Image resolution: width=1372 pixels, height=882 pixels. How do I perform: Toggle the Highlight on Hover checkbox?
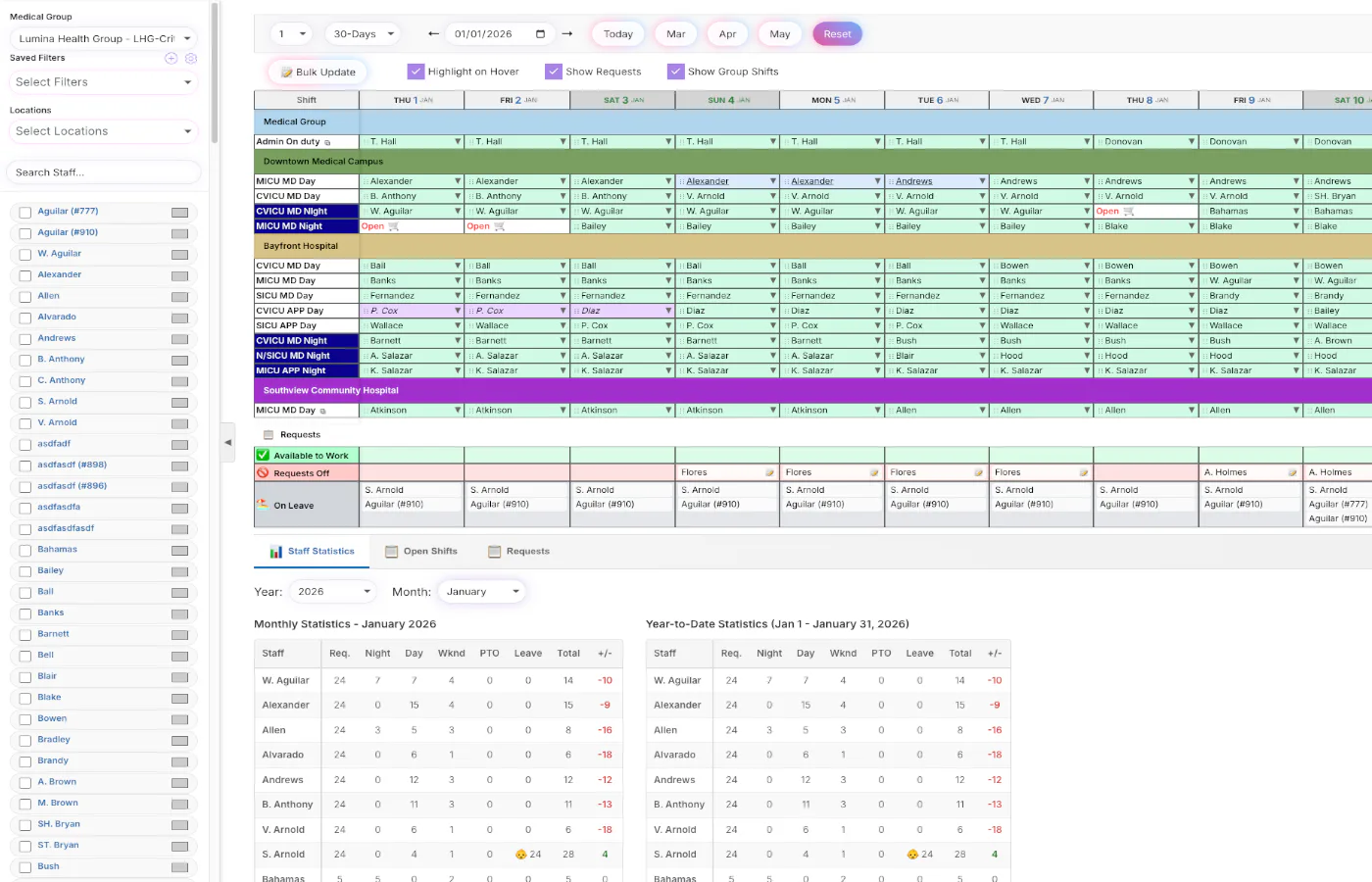click(x=416, y=72)
